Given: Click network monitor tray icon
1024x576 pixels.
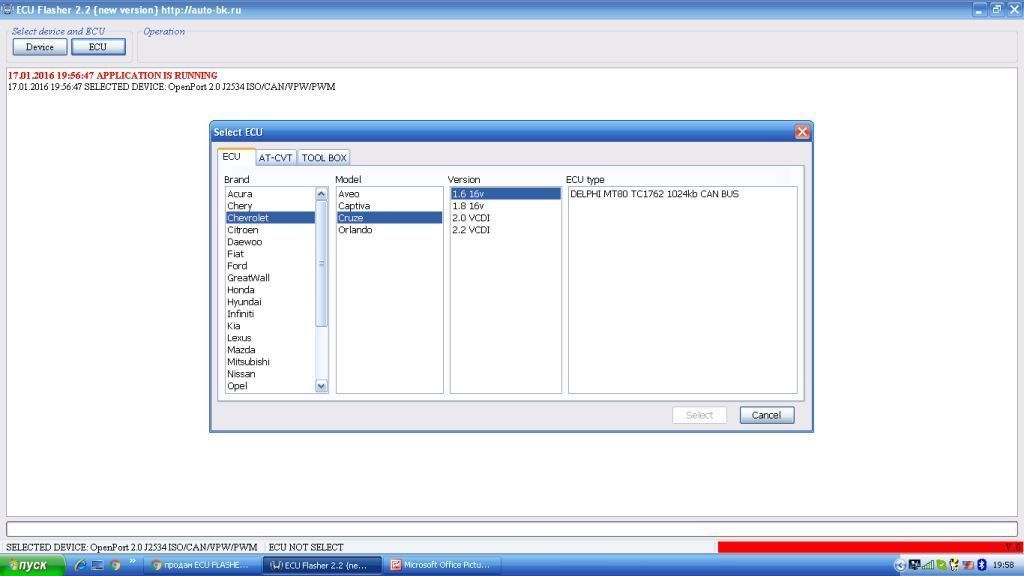Looking at the screenshot, I should pyautogui.click(x=914, y=566).
